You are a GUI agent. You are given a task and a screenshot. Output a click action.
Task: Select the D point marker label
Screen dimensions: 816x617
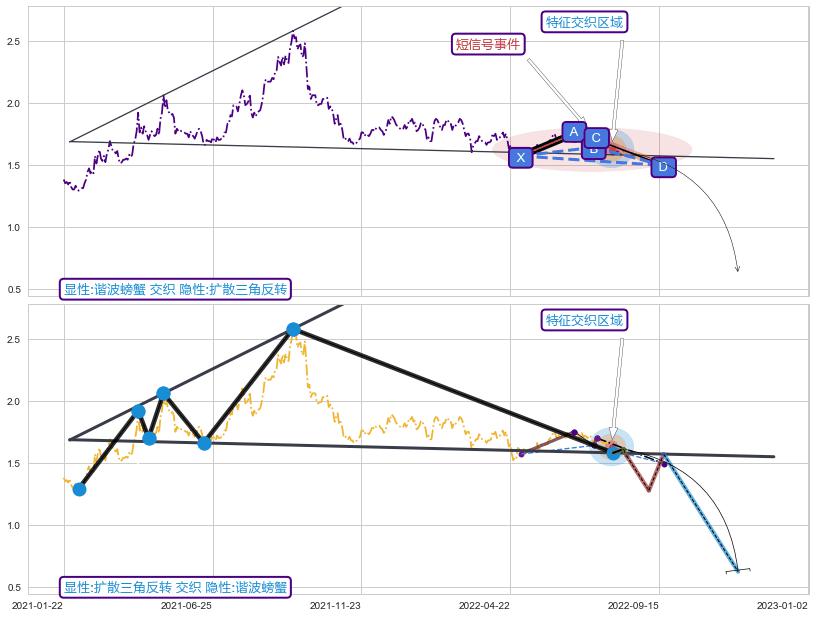click(x=663, y=166)
